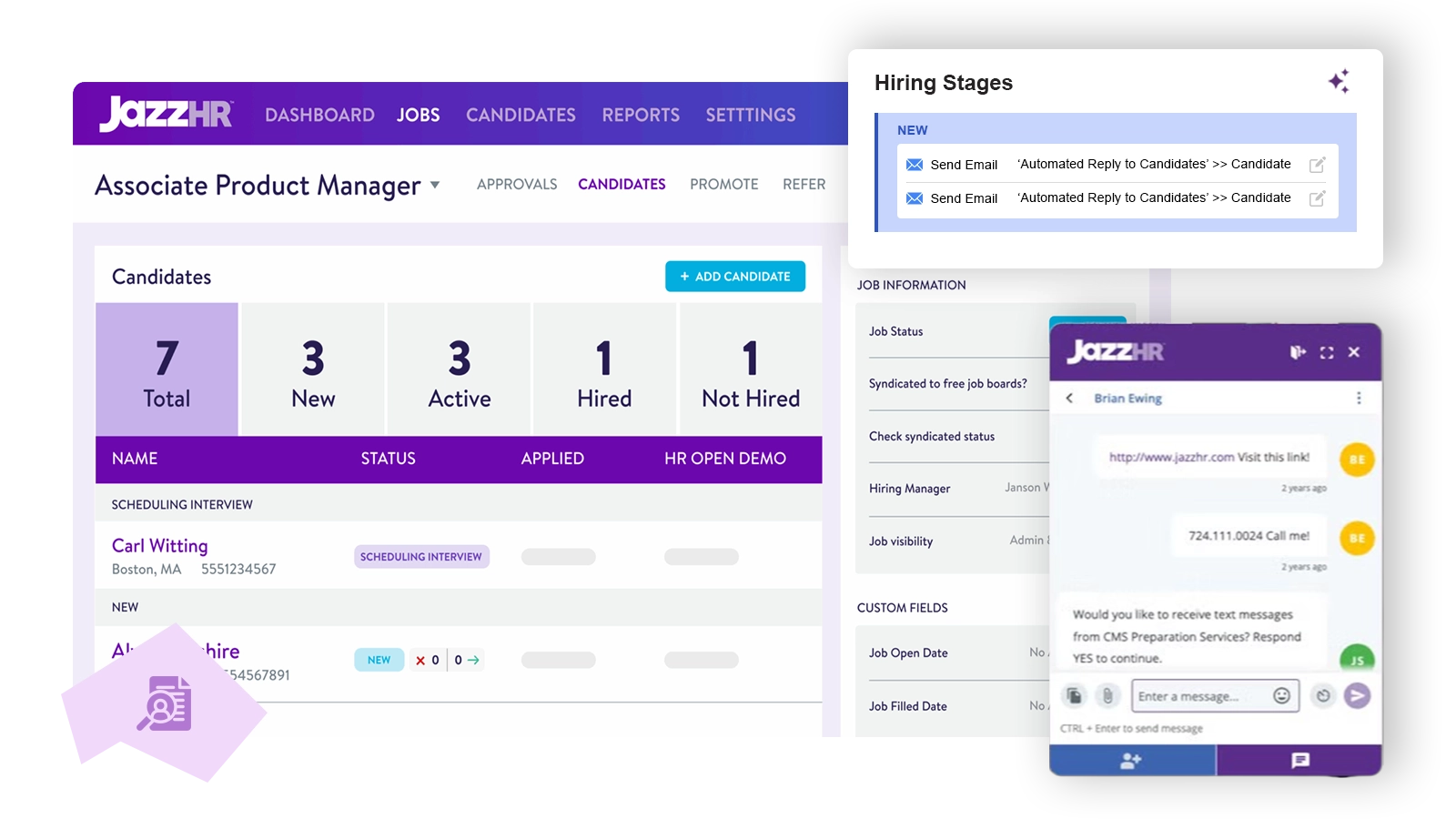Open the Associate Product Manager job dropdown
This screenshot has width=1456, height=819.
435,185
